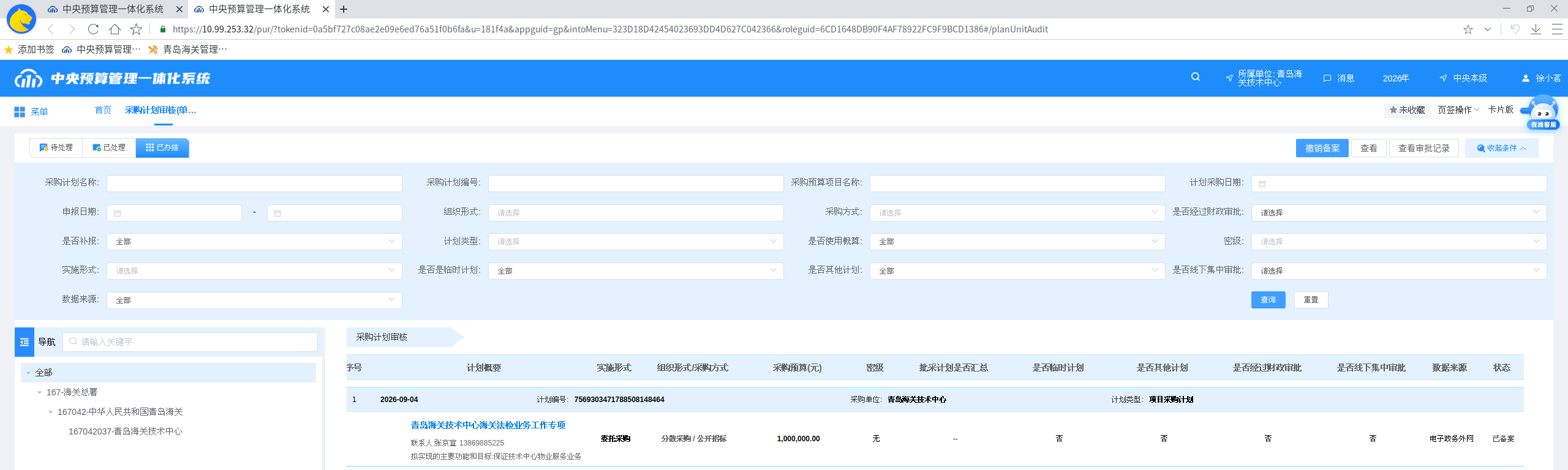Image resolution: width=1568 pixels, height=470 pixels.
Task: Click the 撤销备案 button
Action: (1322, 148)
